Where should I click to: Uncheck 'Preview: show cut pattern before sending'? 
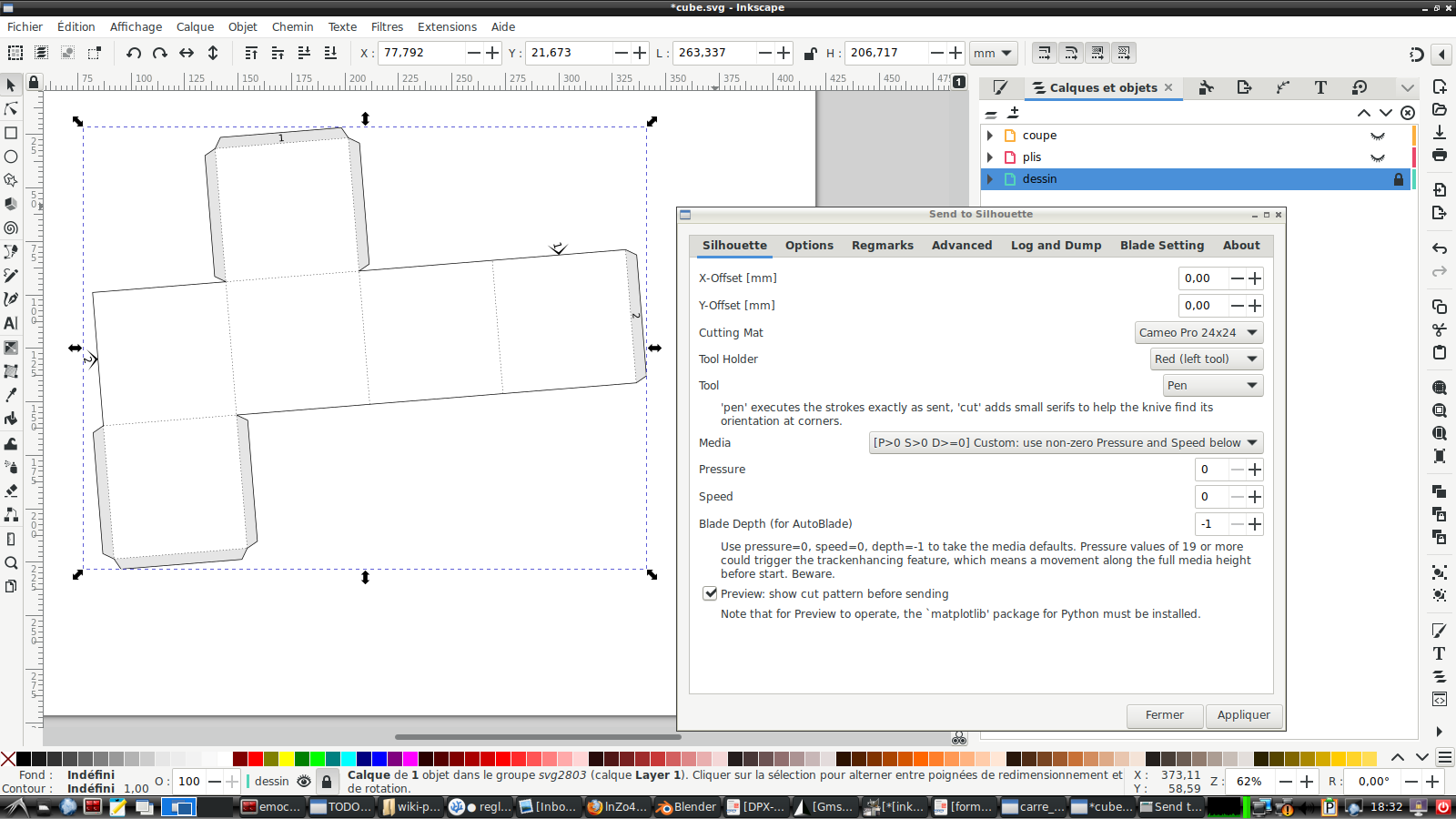pyautogui.click(x=710, y=593)
